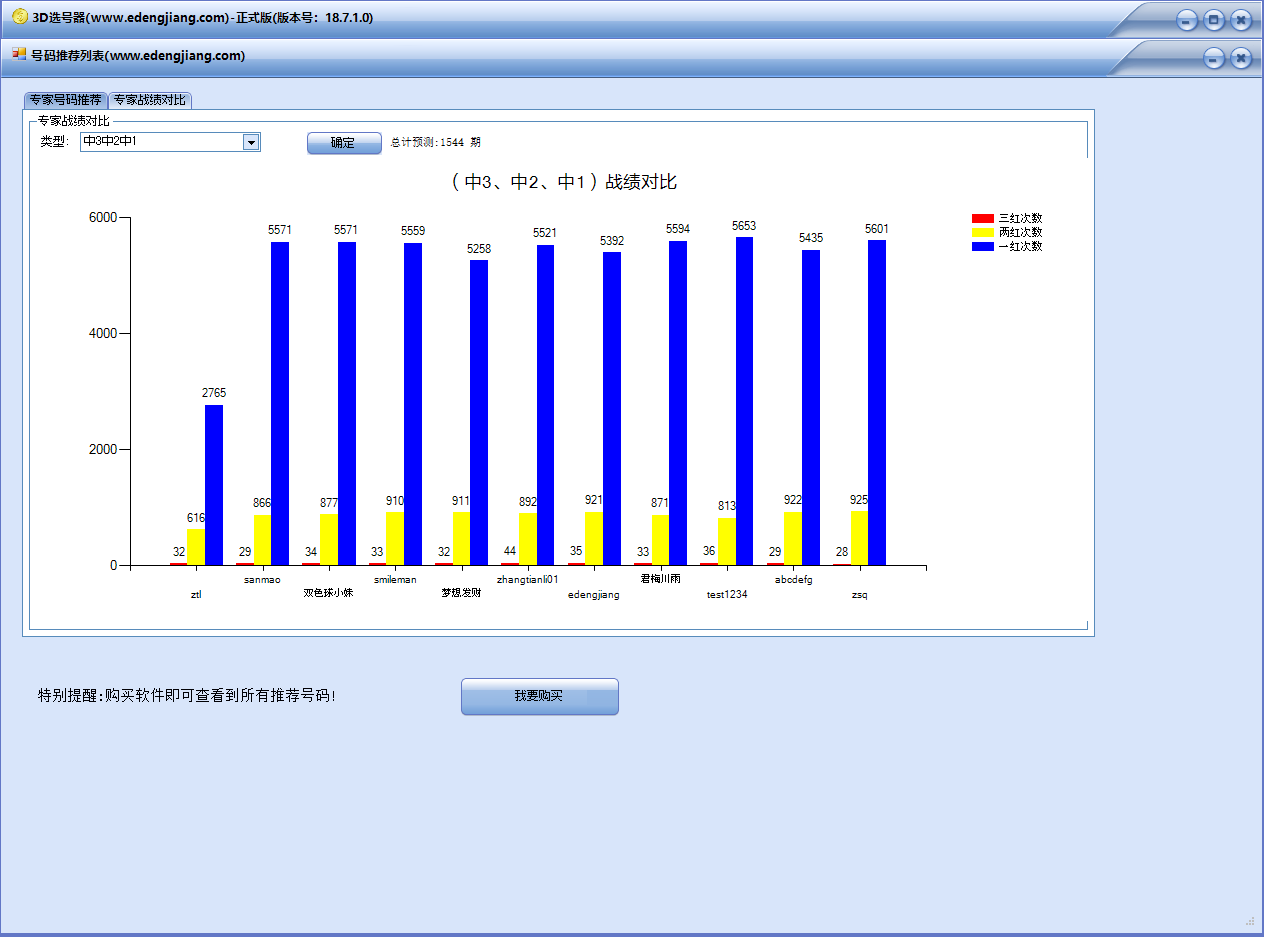Click the yellow bar labeled 925 for zsq

[x=859, y=538]
